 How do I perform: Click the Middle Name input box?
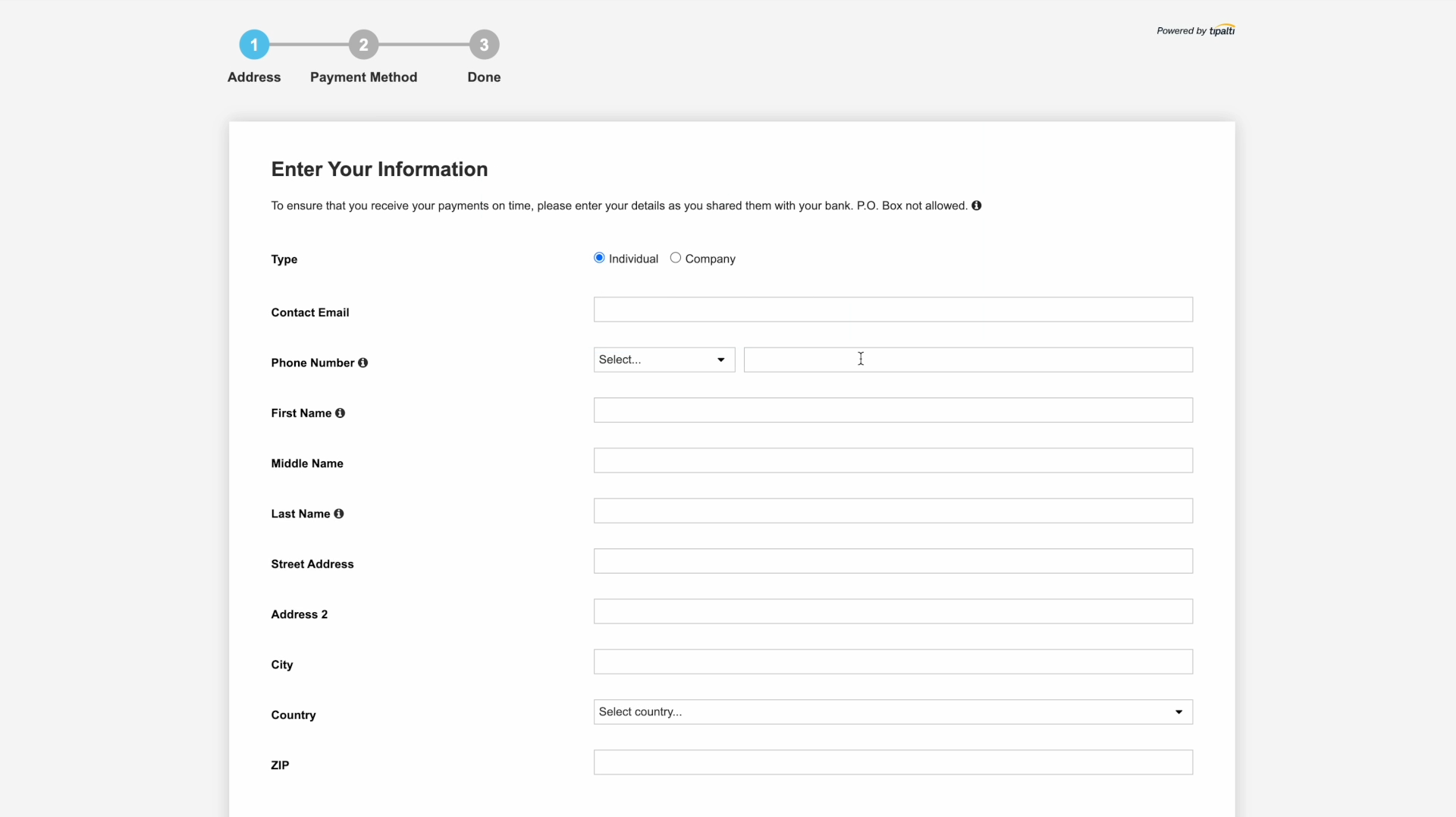point(893,460)
